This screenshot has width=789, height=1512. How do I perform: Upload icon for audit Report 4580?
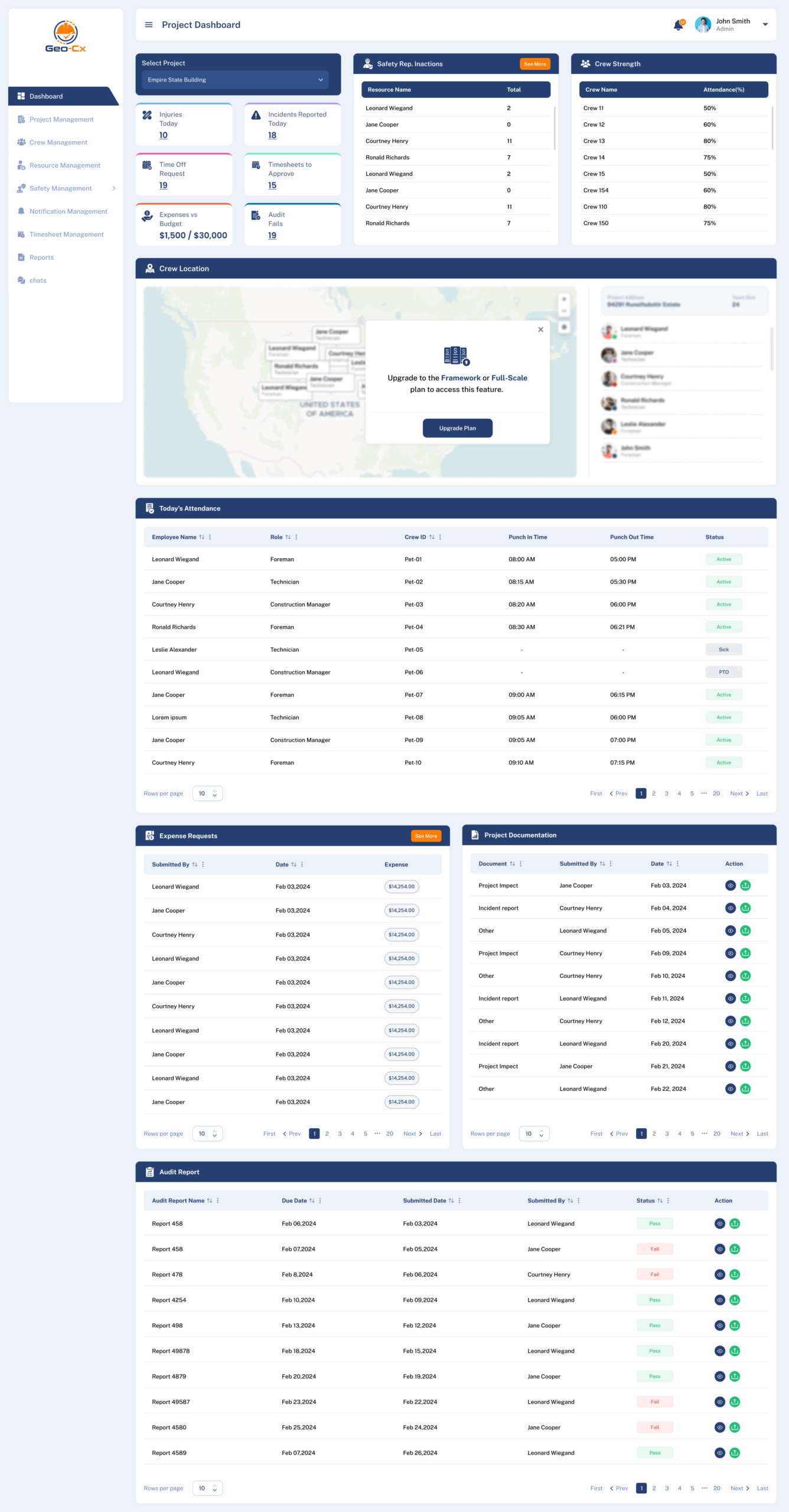point(735,1428)
